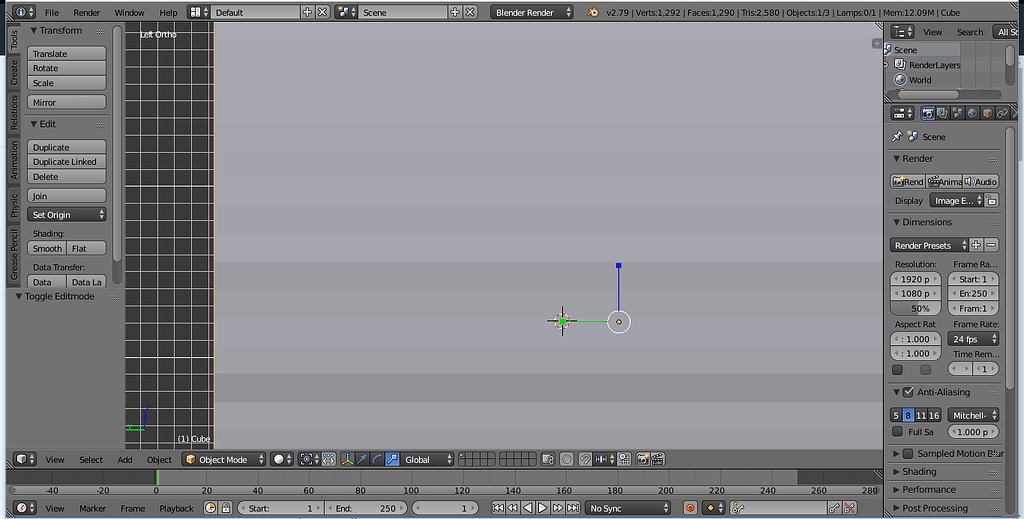Open the World properties tab globe icon

pos(972,113)
